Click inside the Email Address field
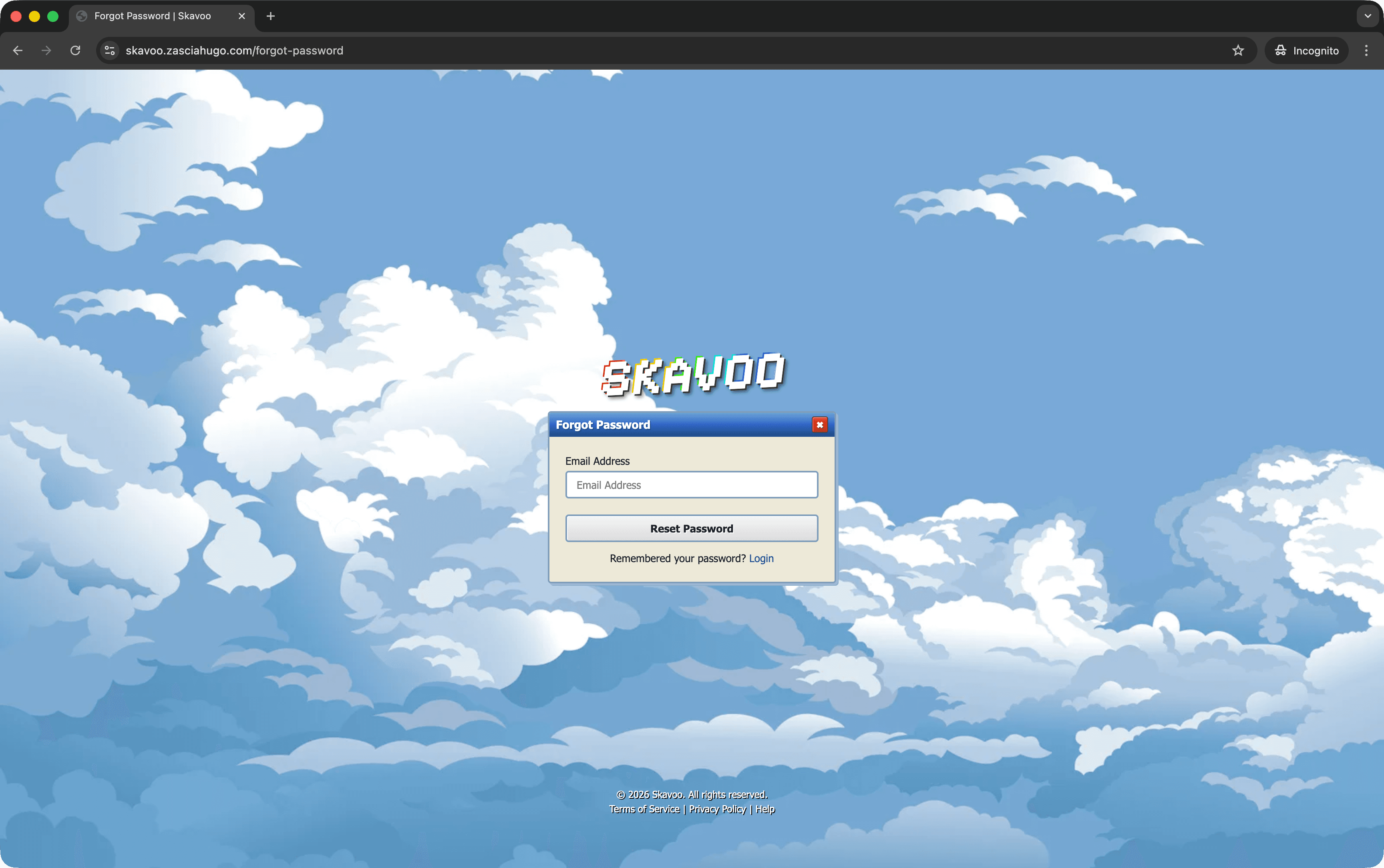 click(x=691, y=484)
